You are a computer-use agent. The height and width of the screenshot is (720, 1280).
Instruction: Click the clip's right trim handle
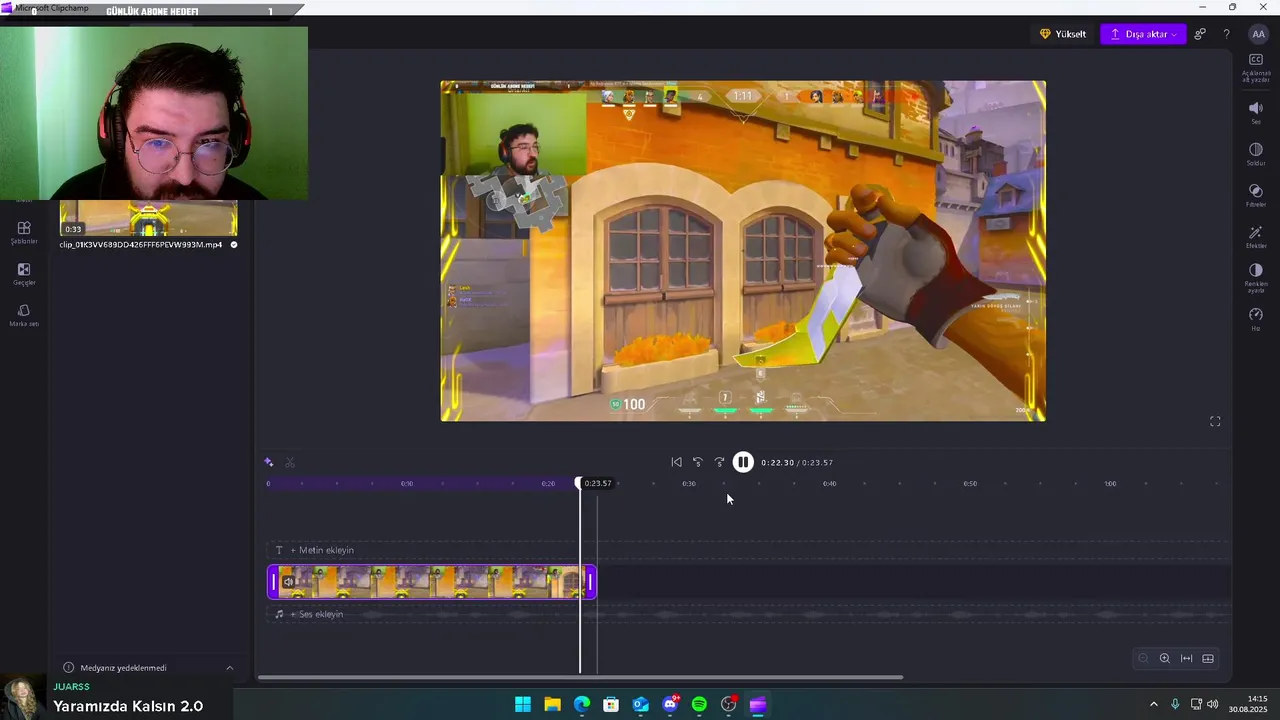point(590,582)
